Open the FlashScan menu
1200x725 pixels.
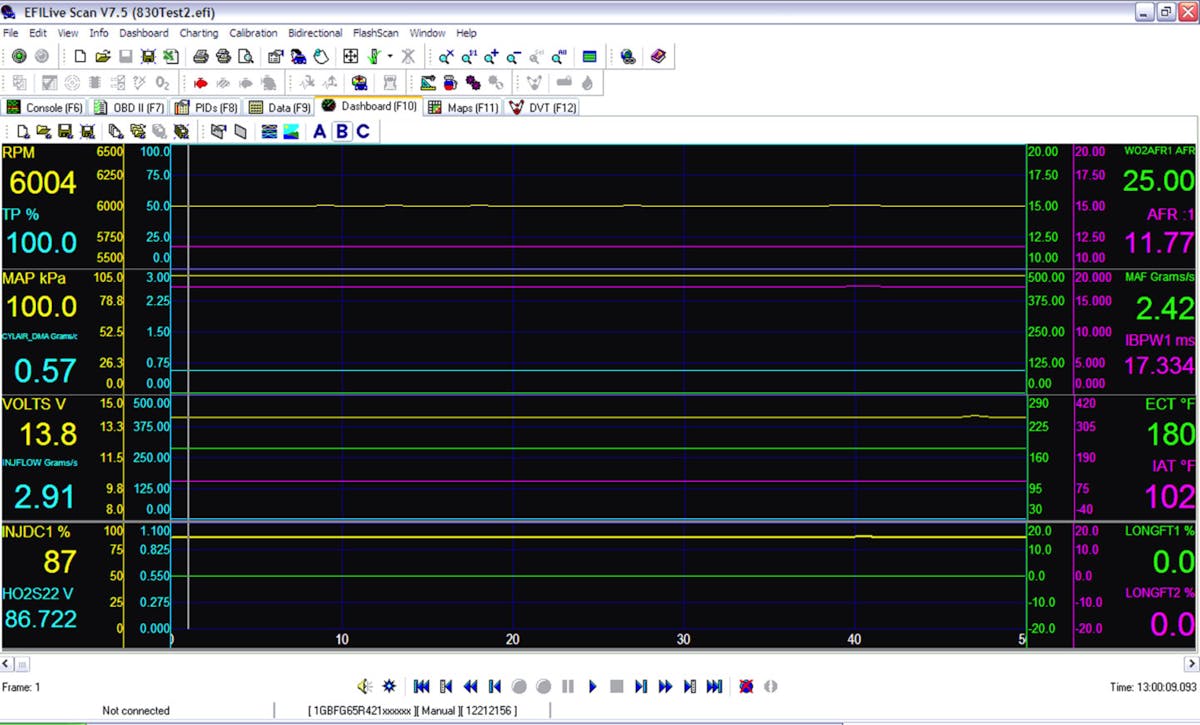(x=374, y=33)
